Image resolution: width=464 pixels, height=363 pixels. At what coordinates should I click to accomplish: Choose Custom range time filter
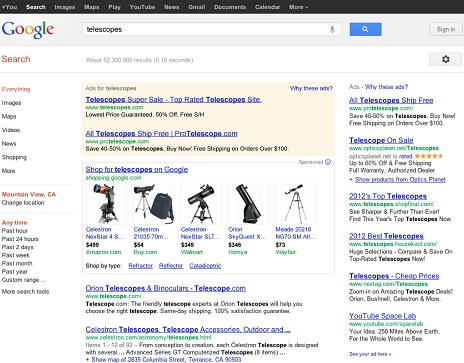click(x=23, y=280)
